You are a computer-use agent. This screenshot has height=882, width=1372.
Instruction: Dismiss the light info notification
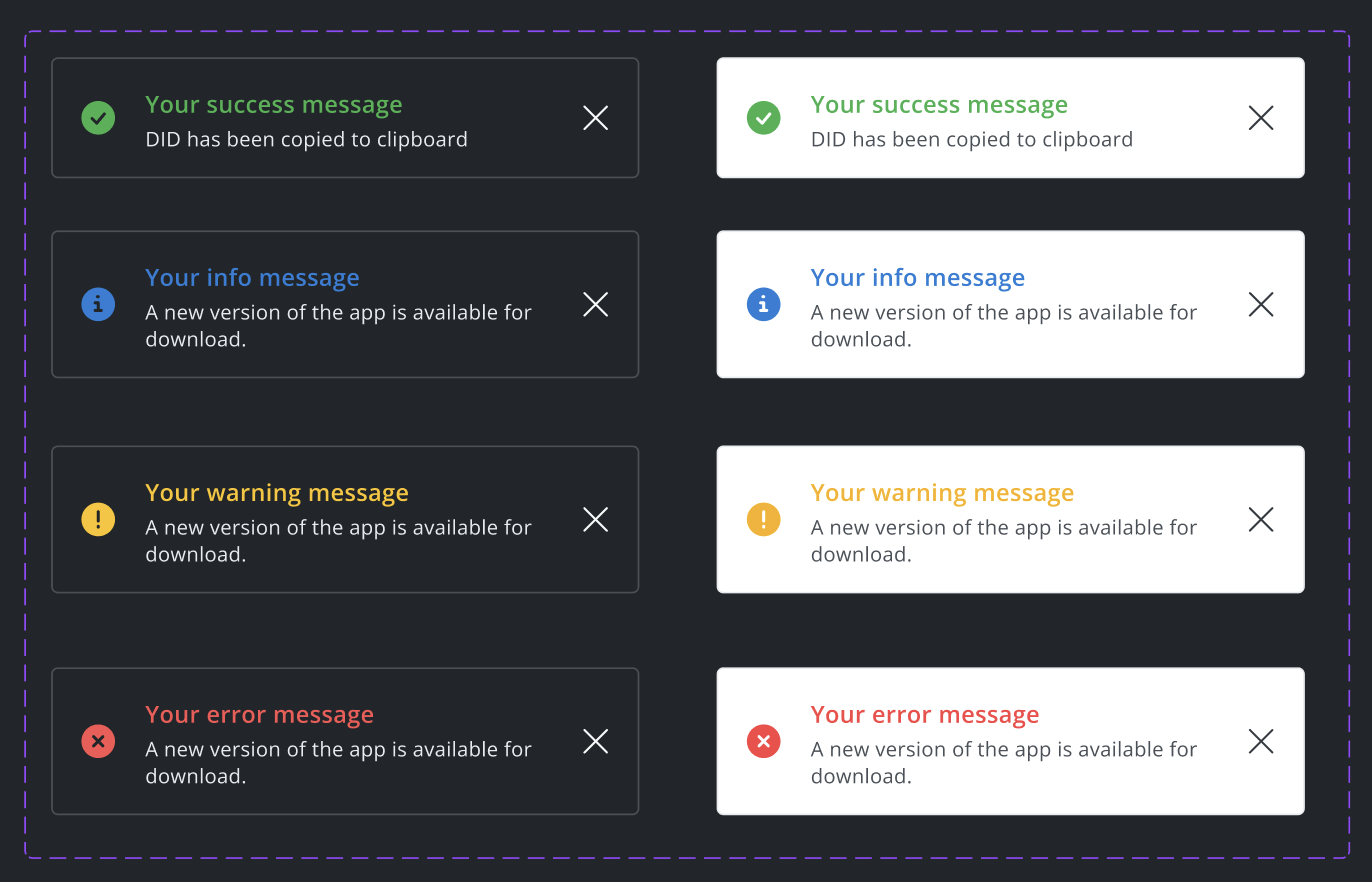click(1261, 304)
